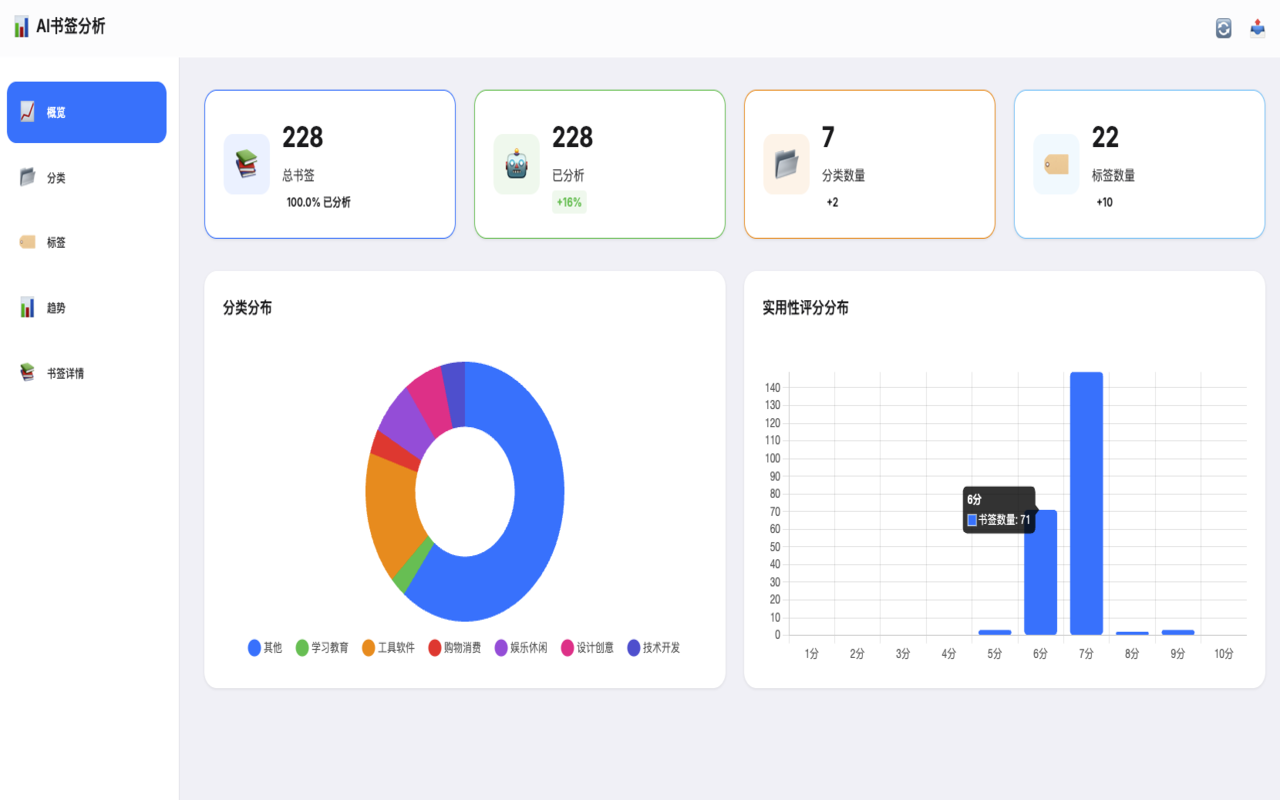The image size is (1280, 800).
Task: Click the AI书签分析 bar chart logo
Action: coord(21,27)
